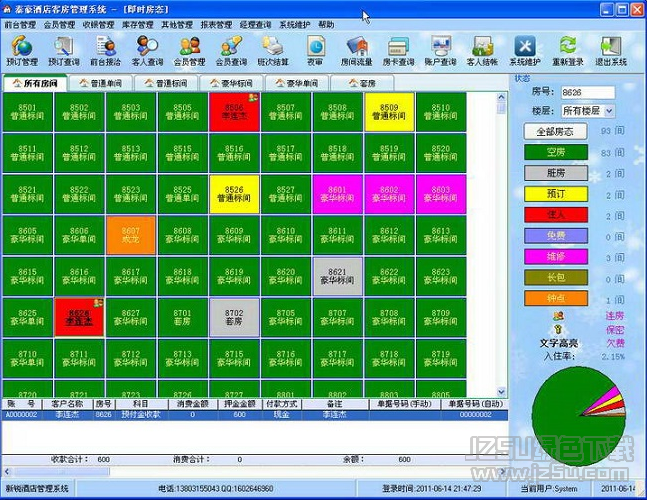Click the 连房 linked-guests legend icon
647x500 pixels.
(558, 316)
